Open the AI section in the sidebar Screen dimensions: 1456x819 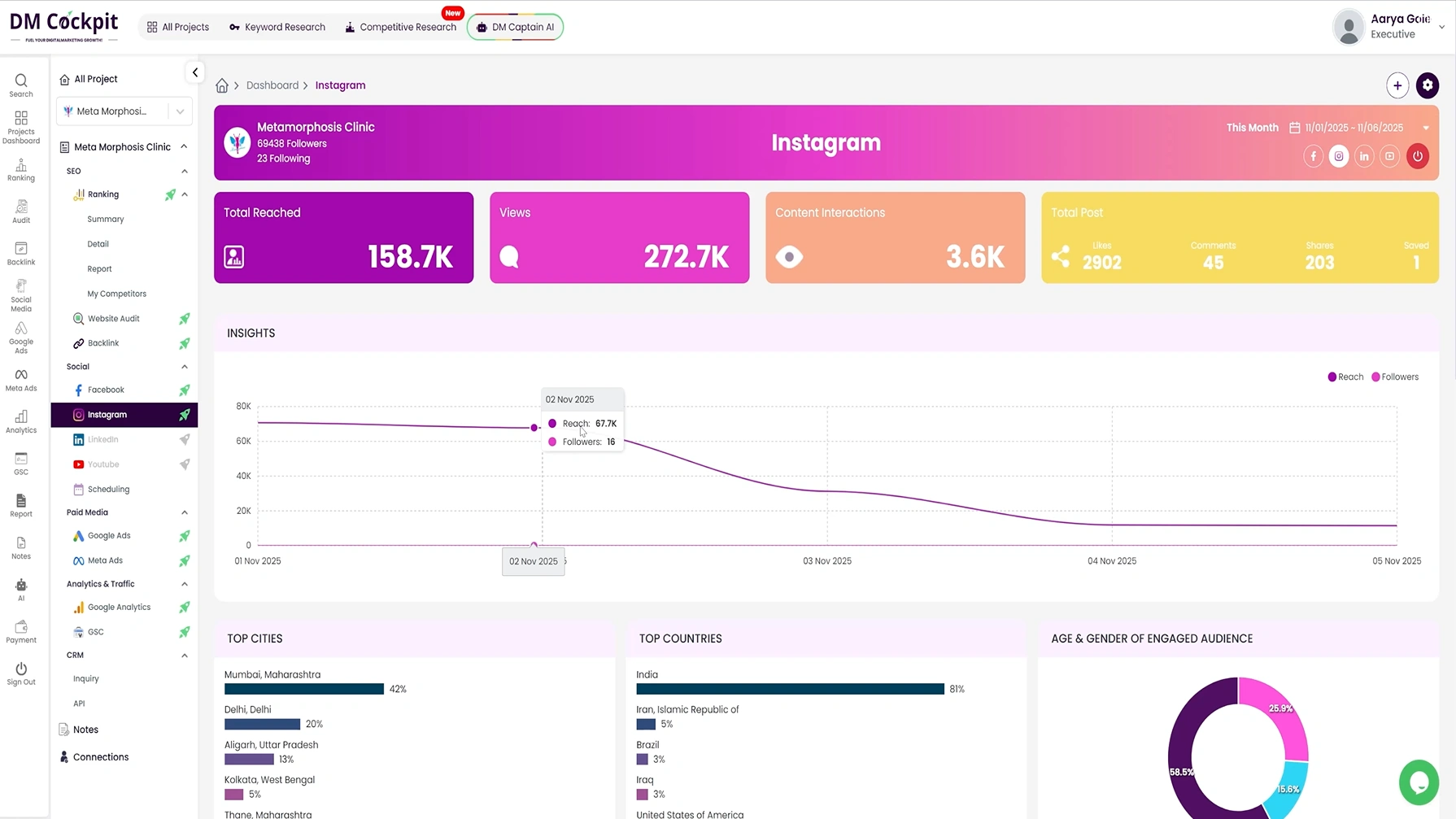click(20, 589)
